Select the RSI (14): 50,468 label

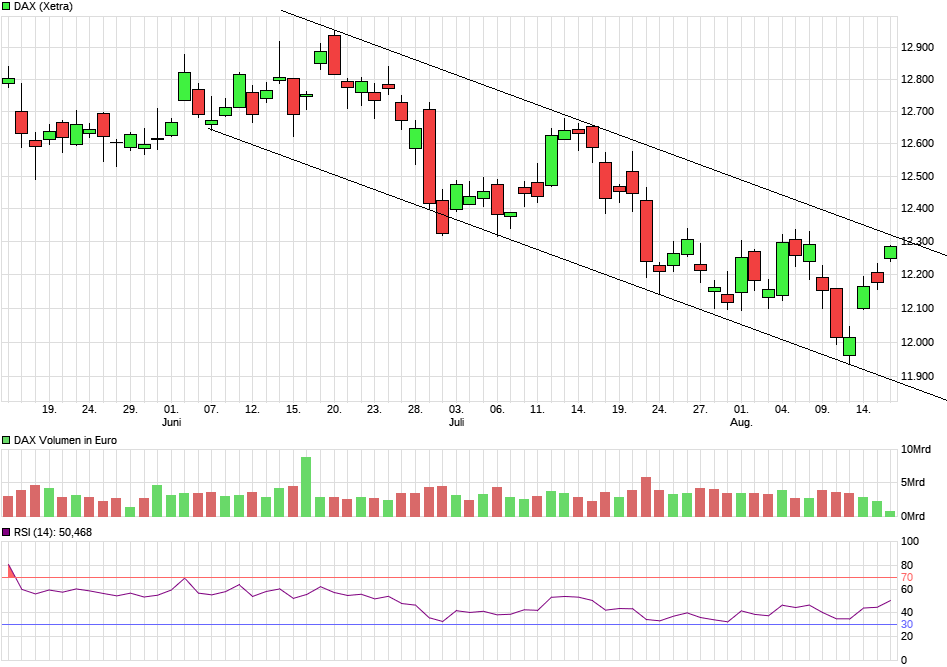pyautogui.click(x=53, y=532)
